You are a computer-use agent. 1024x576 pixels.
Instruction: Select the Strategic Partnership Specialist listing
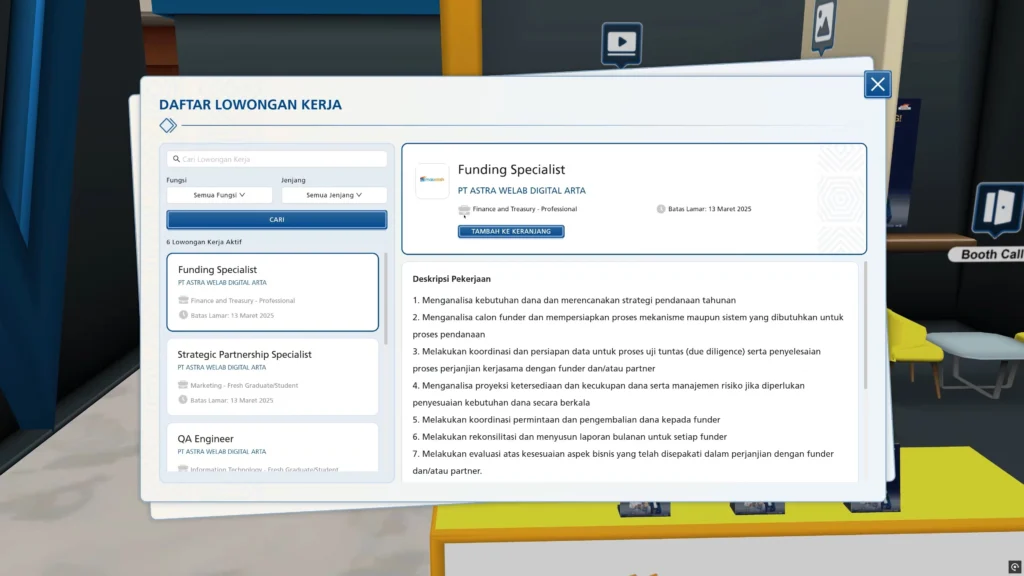click(x=272, y=376)
